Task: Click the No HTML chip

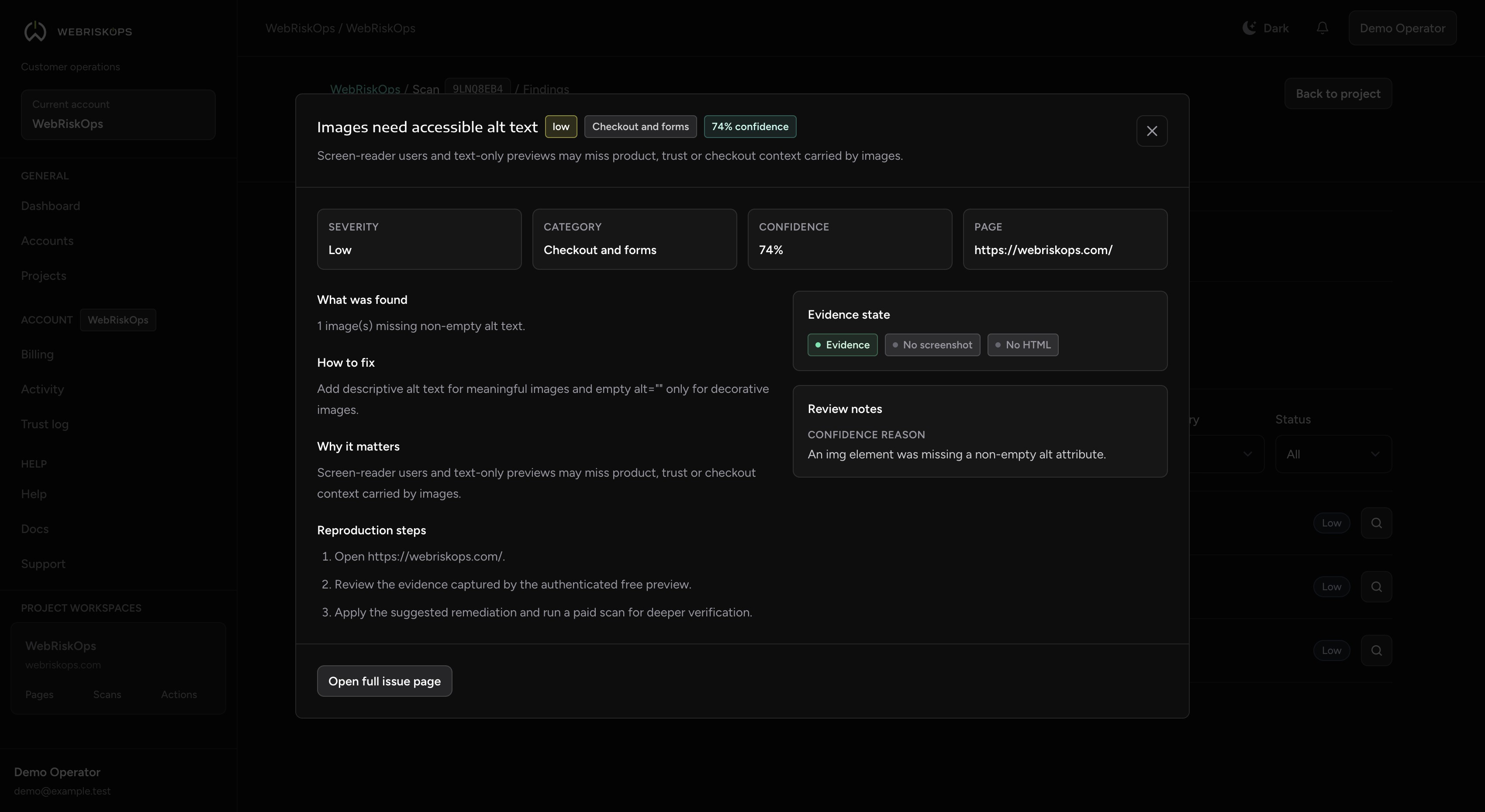Action: 1022,344
